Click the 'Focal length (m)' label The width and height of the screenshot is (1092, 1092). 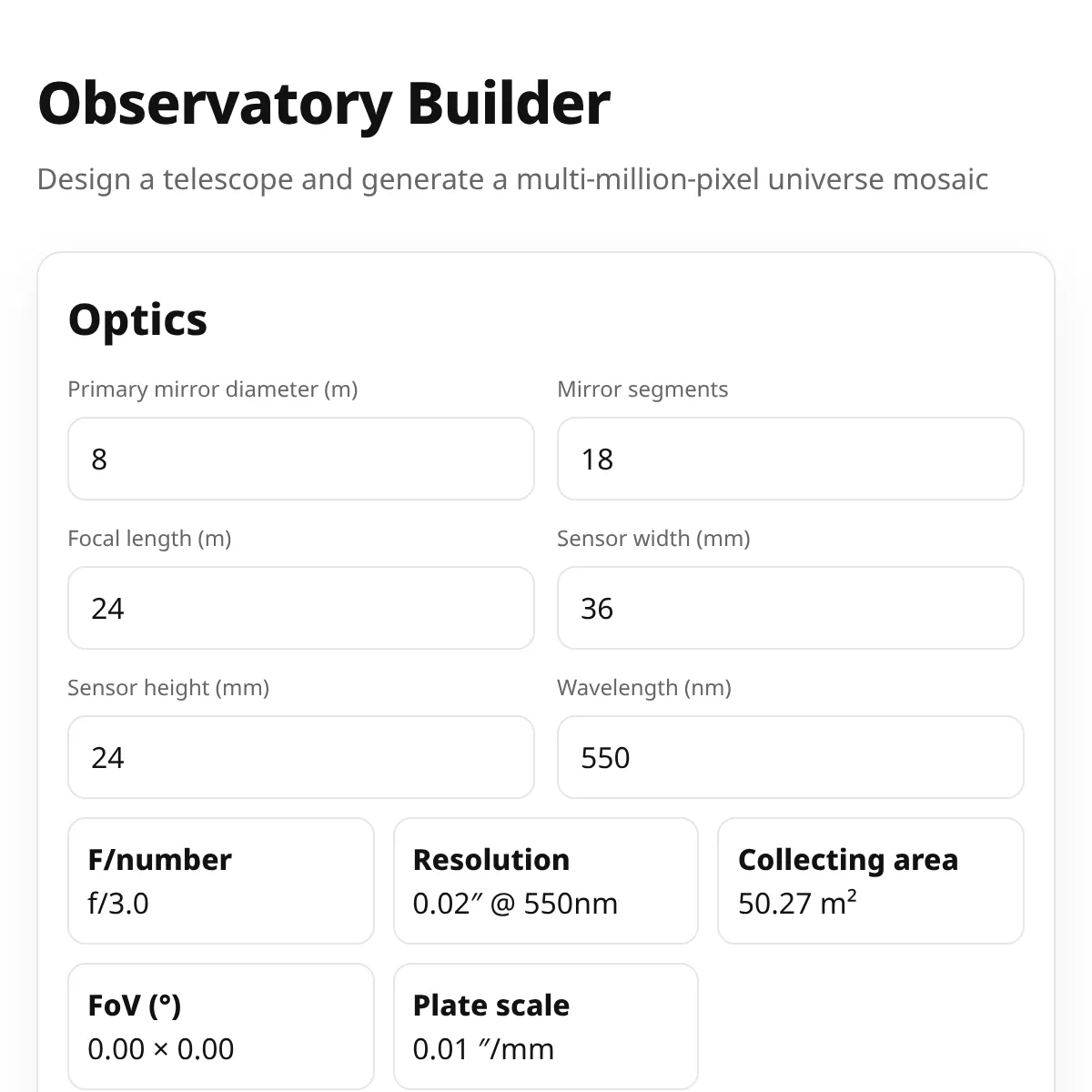[x=149, y=539]
